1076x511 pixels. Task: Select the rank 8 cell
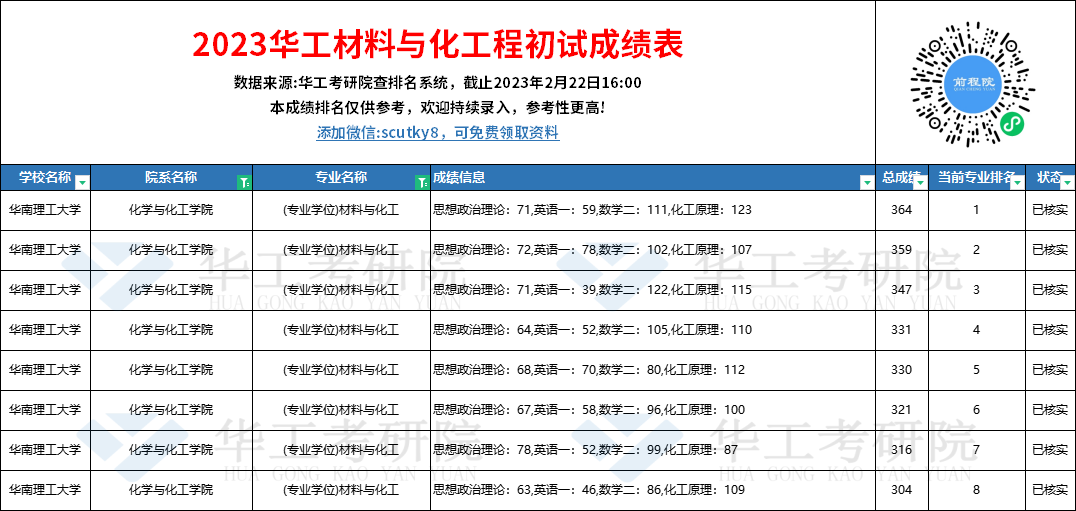coord(976,490)
